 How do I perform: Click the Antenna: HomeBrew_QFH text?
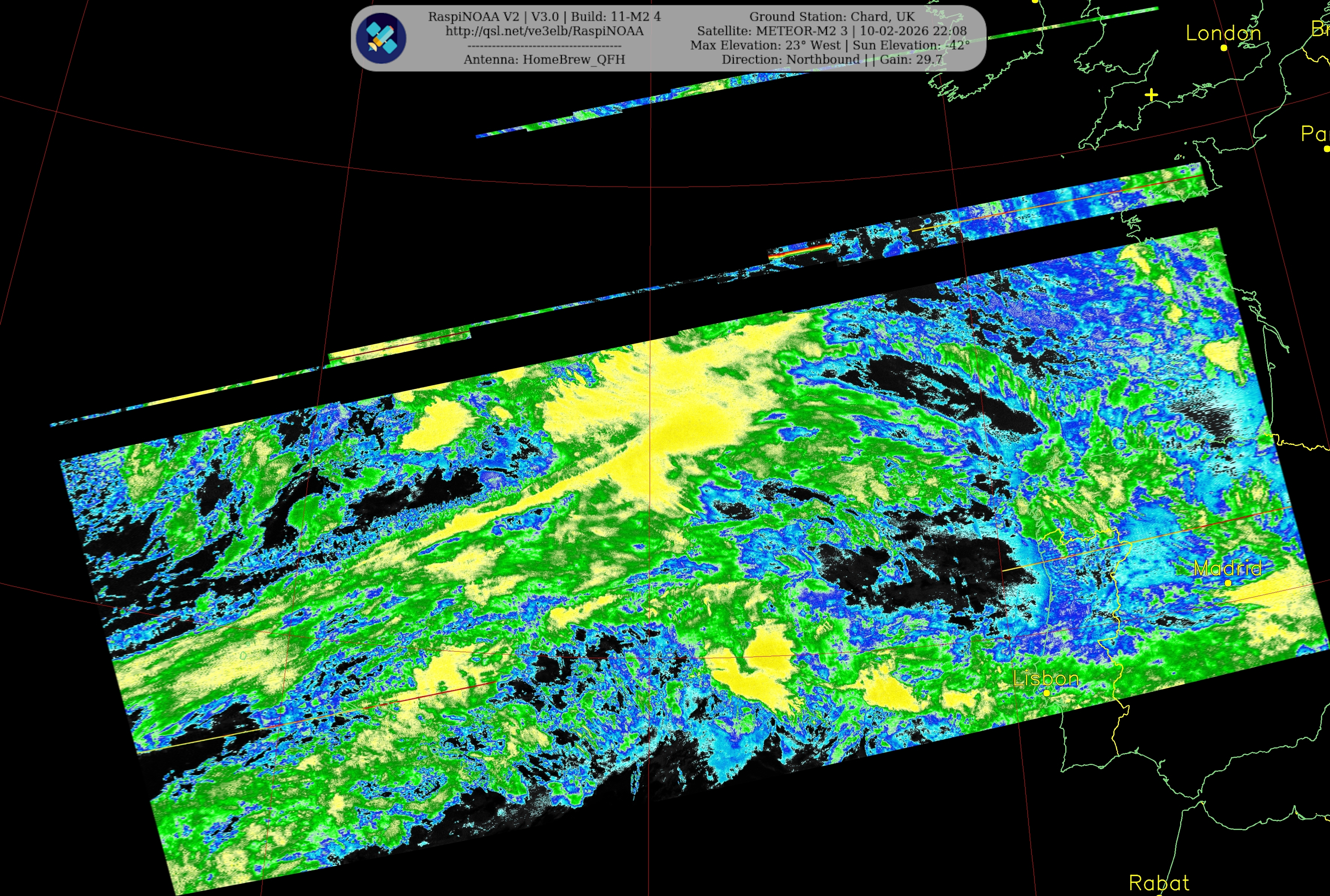tap(544, 59)
